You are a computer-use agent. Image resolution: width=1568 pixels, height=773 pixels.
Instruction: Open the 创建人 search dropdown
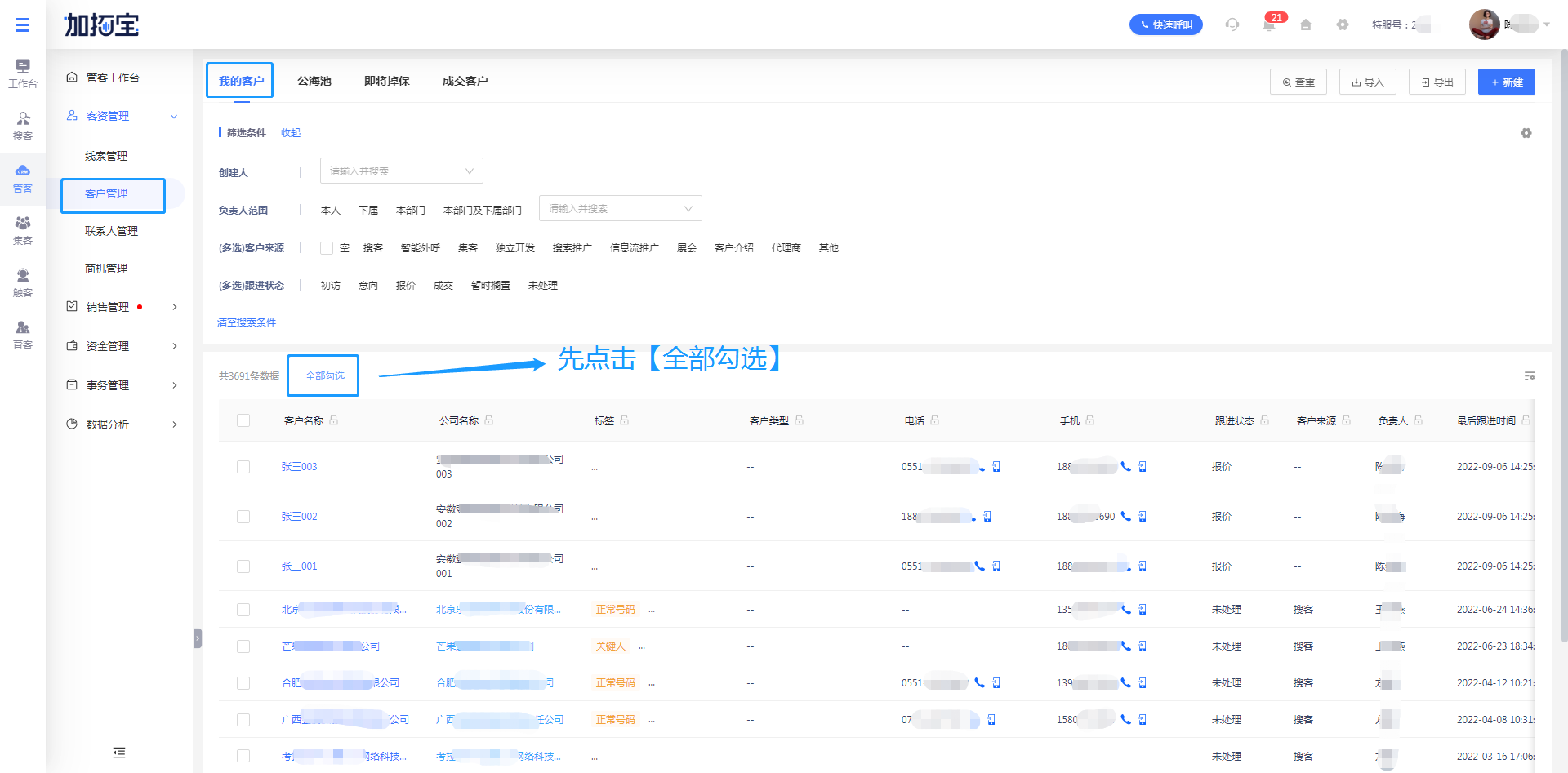(402, 171)
